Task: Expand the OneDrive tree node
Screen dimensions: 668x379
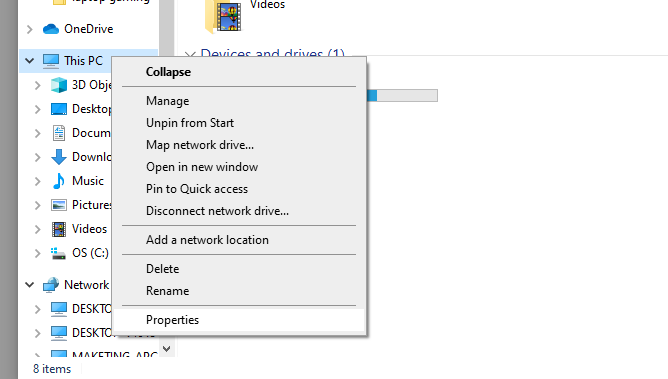Action: pyautogui.click(x=29, y=29)
